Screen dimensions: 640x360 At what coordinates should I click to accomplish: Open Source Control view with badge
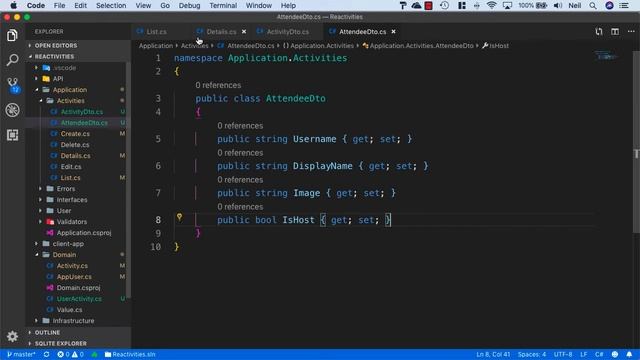tap(12, 85)
